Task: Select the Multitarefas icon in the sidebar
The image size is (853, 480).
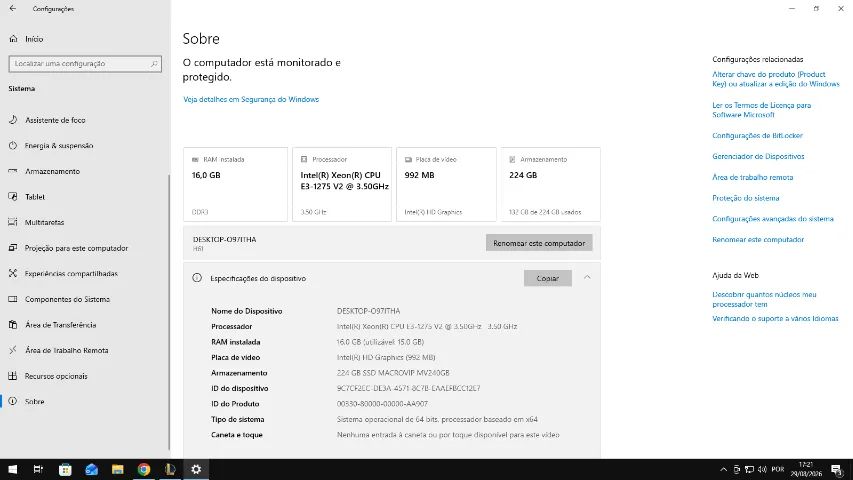Action: coord(13,222)
